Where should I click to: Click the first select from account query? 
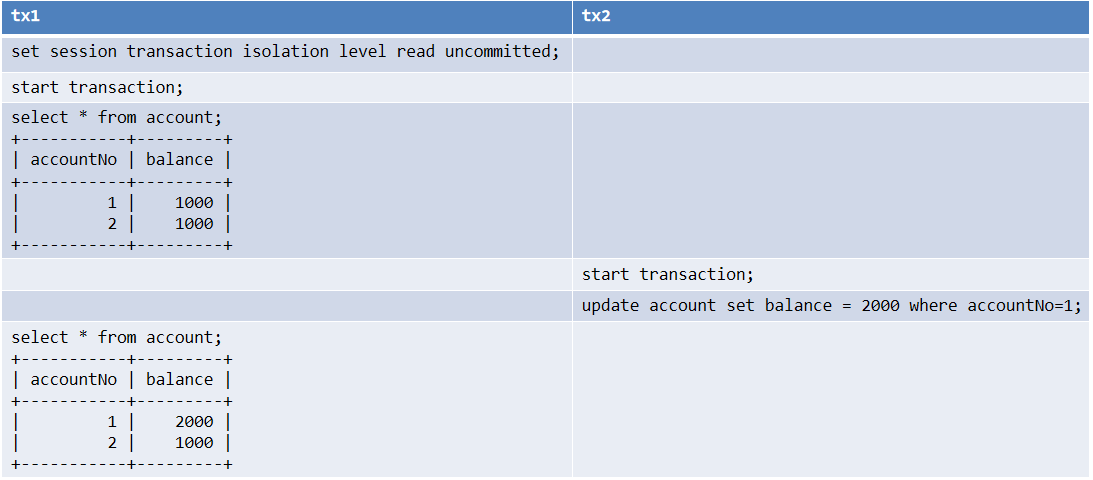[x=117, y=117]
